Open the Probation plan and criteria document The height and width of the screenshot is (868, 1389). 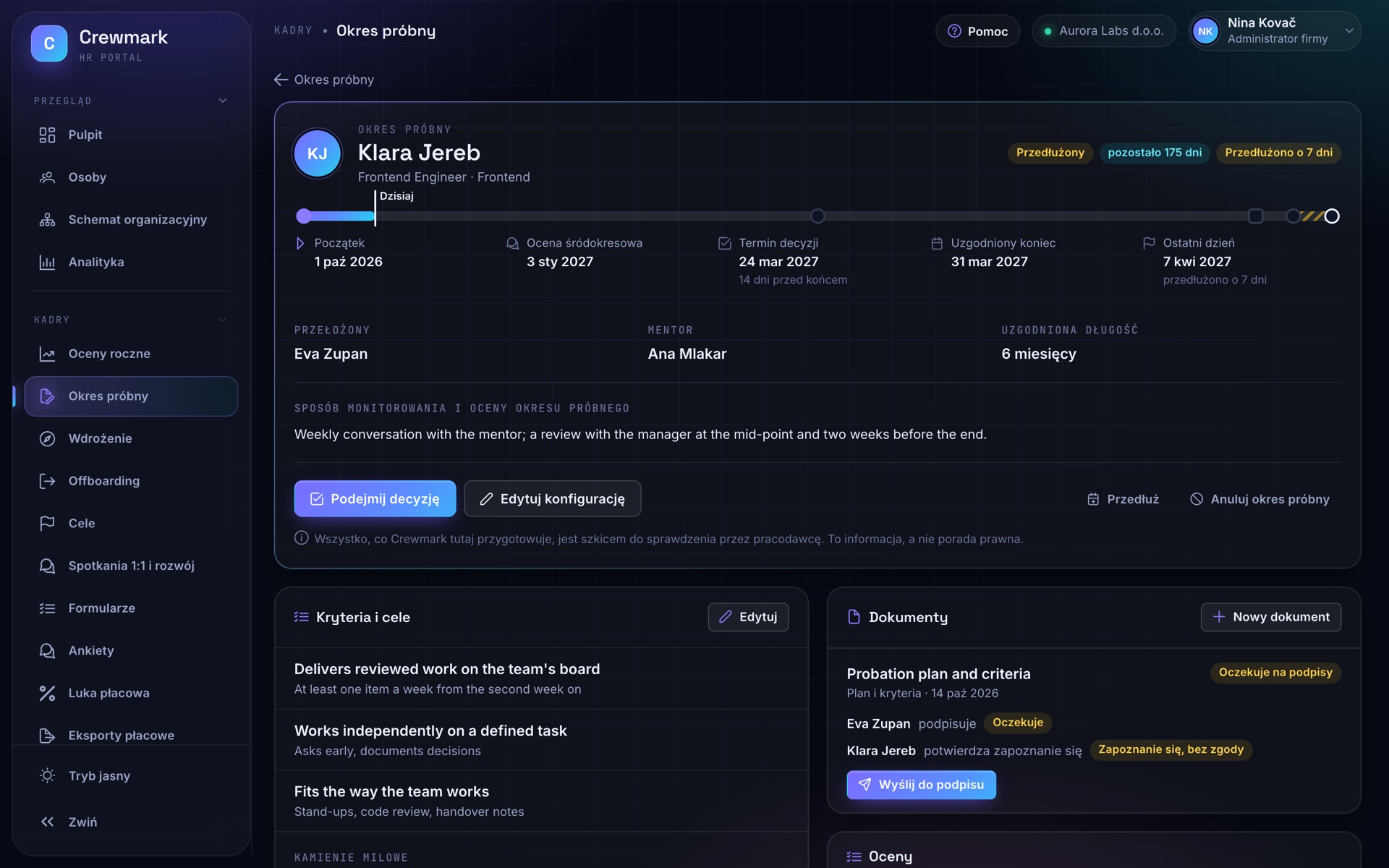pos(938,674)
